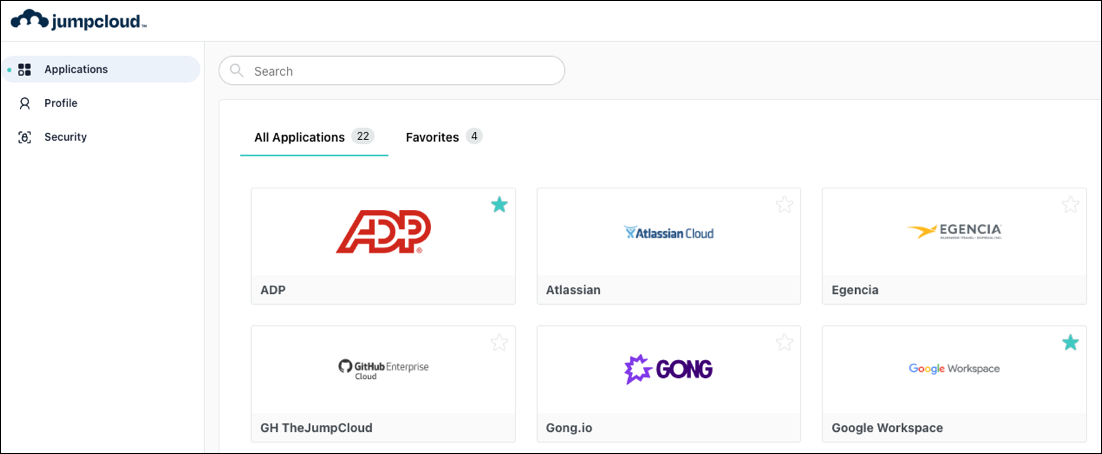Click the 22 count badge
The height and width of the screenshot is (454, 1102).
363,136
